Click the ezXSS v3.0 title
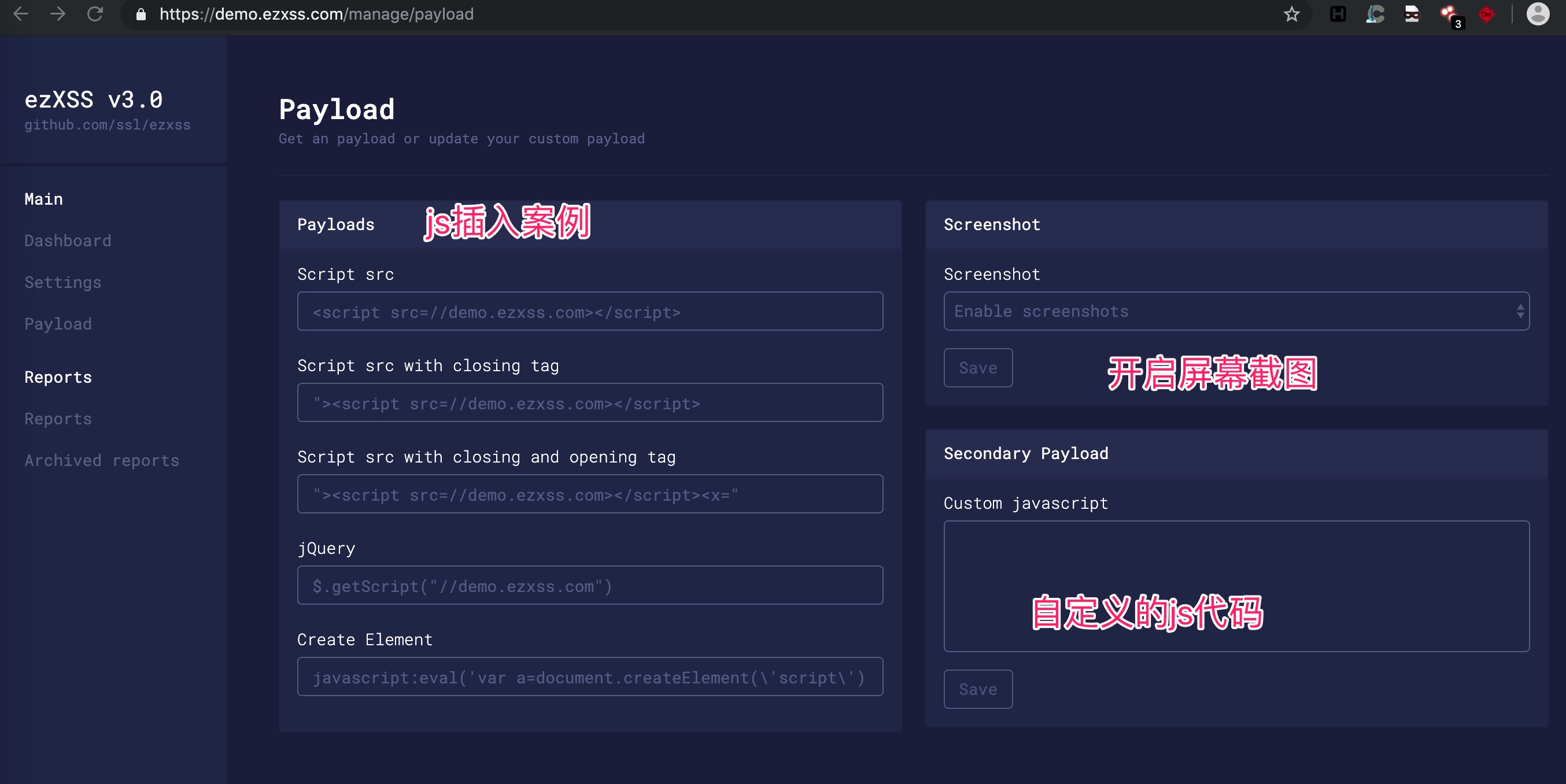 pyautogui.click(x=94, y=99)
